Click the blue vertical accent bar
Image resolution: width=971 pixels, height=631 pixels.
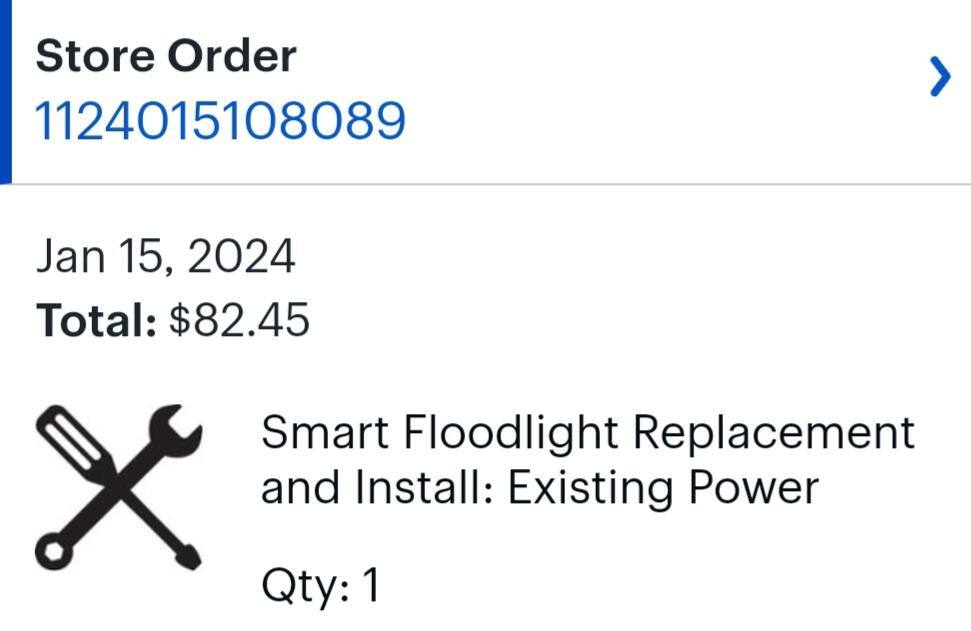5,92
